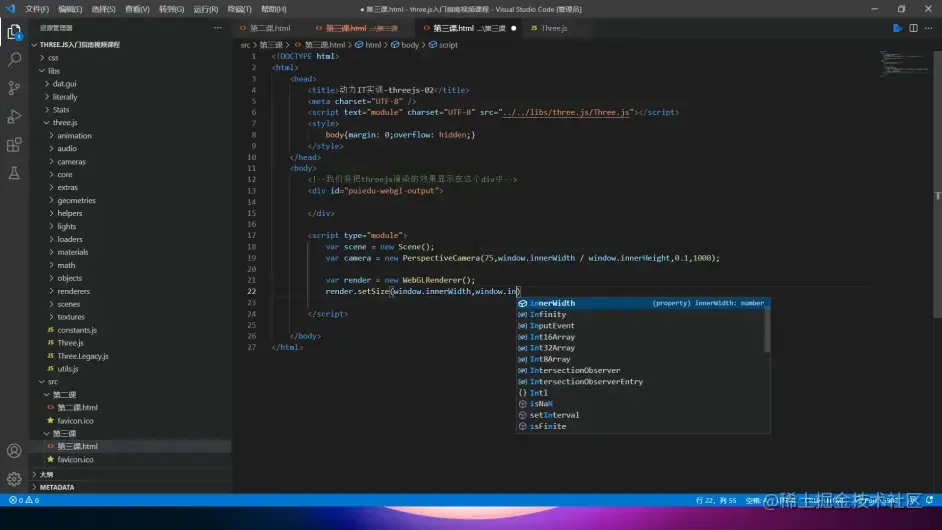This screenshot has width=942, height=530.
Task: Open Source Control view icon
Action: 14,88
